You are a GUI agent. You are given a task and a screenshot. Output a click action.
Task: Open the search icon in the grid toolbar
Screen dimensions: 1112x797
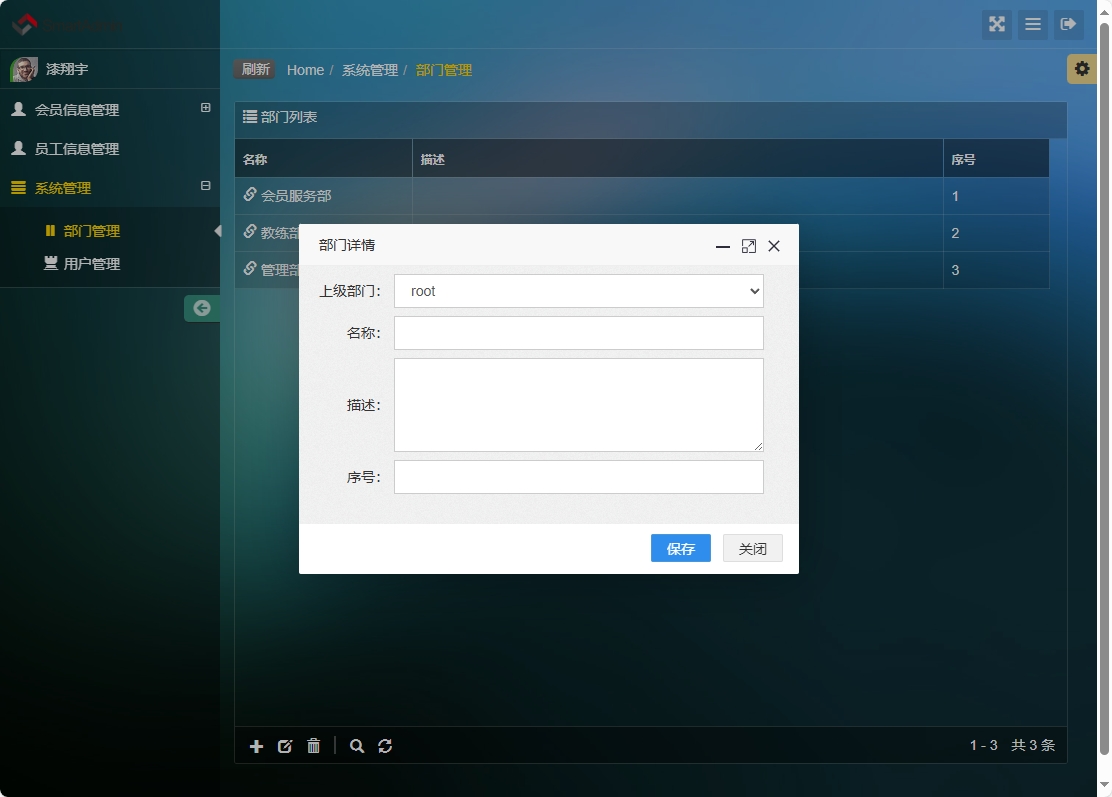tap(357, 745)
